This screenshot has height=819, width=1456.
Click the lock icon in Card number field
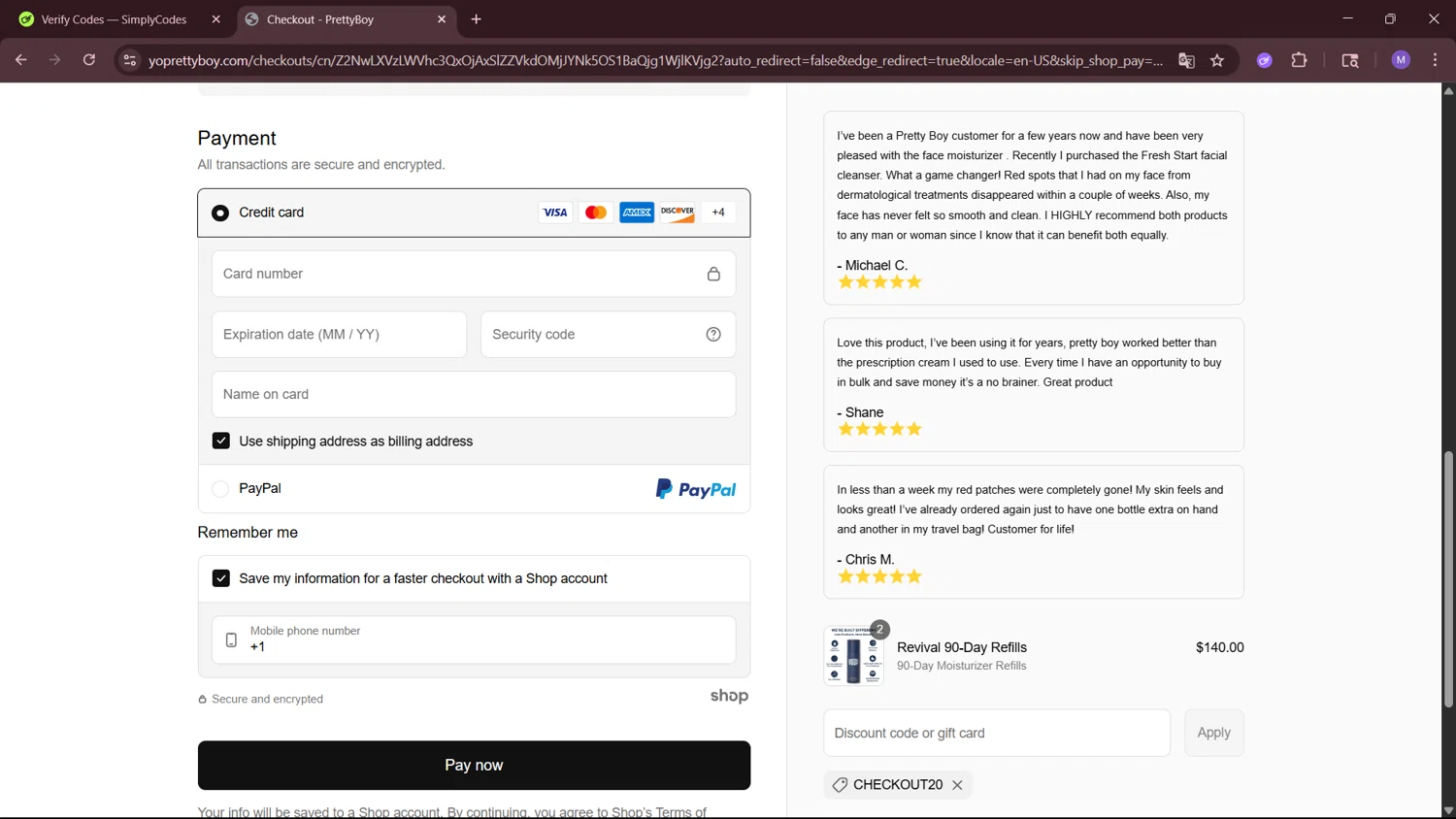click(x=713, y=275)
